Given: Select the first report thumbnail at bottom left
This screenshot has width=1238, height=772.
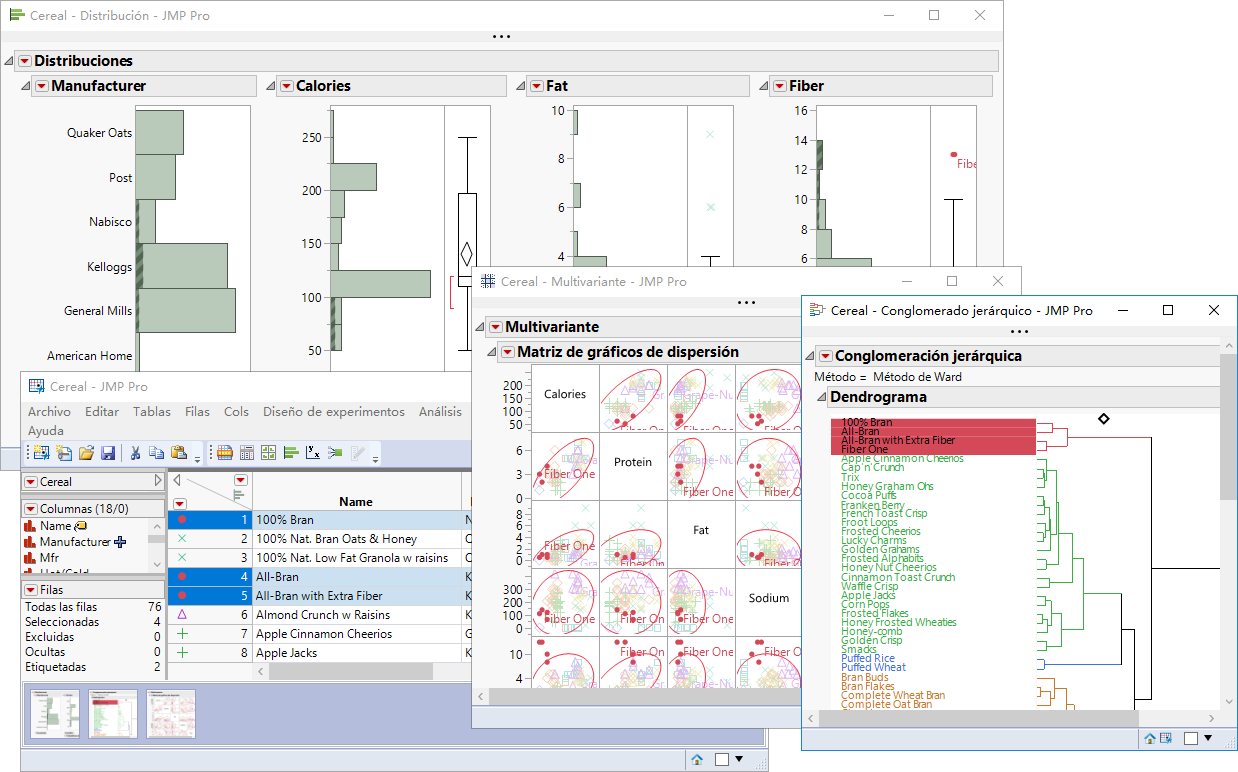Looking at the screenshot, I should (x=53, y=713).
